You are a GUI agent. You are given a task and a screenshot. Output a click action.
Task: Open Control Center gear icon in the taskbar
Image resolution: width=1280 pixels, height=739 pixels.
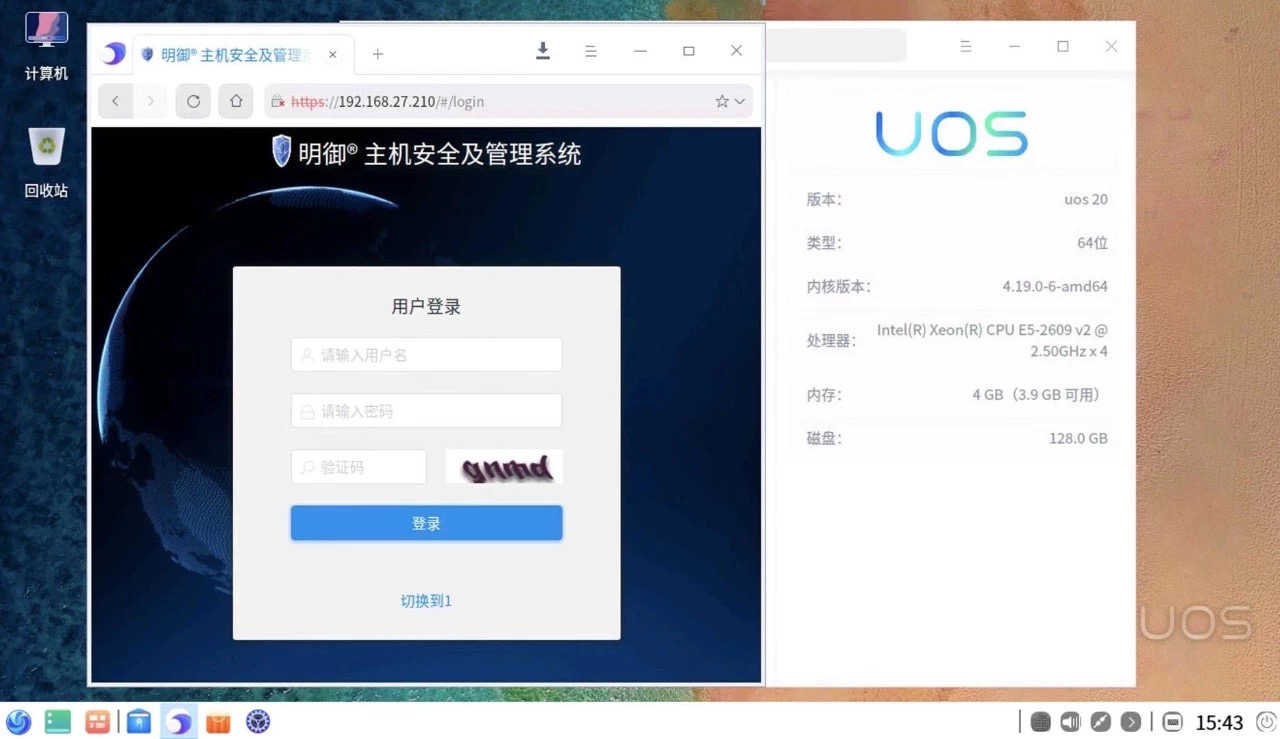click(259, 721)
